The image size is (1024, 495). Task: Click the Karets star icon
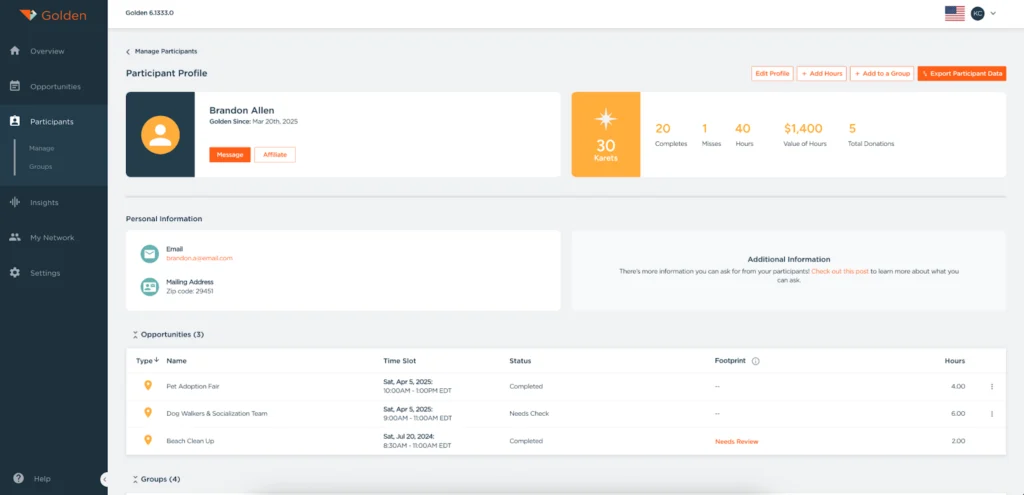point(605,120)
